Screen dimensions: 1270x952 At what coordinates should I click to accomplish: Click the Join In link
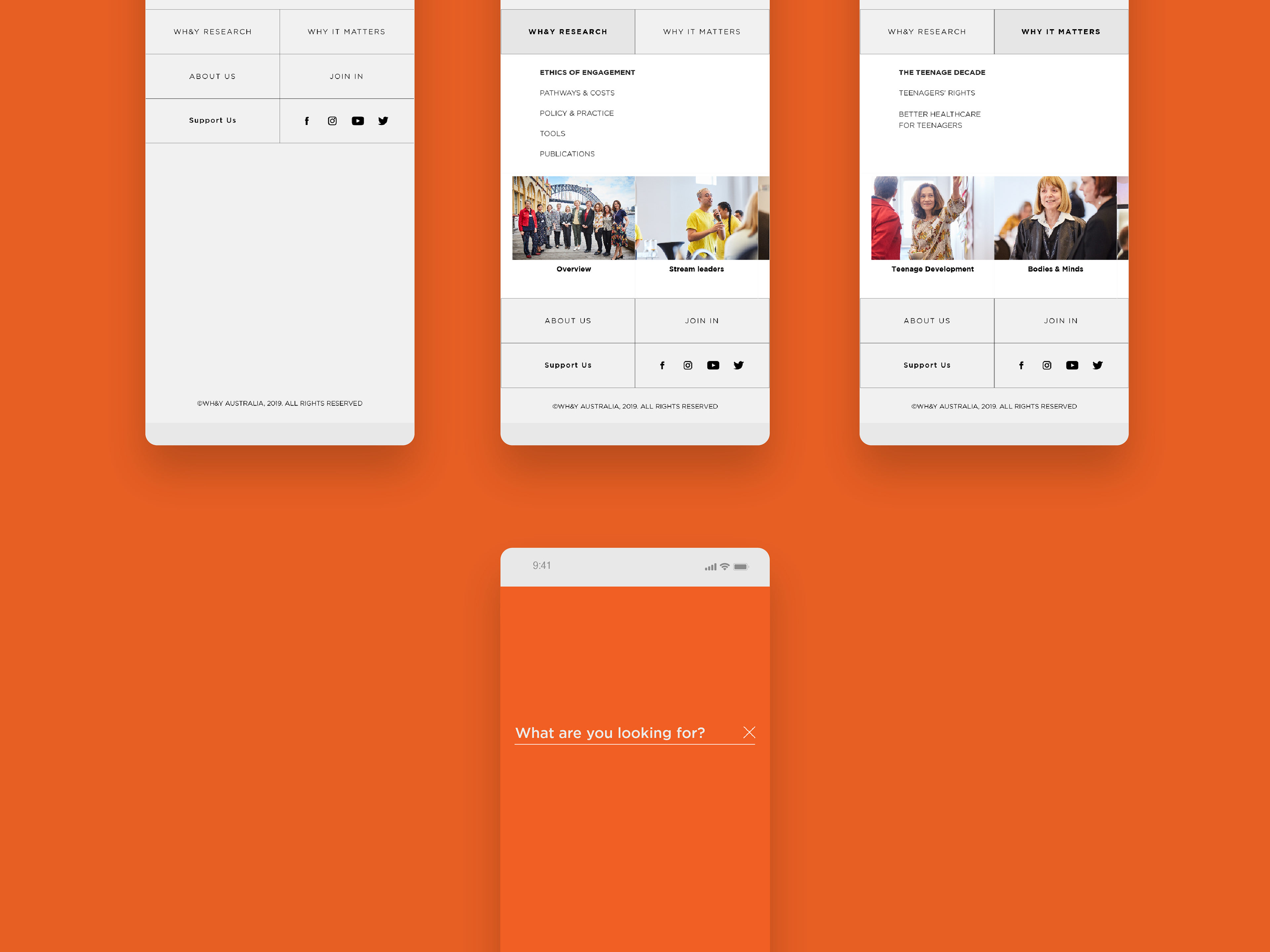346,76
